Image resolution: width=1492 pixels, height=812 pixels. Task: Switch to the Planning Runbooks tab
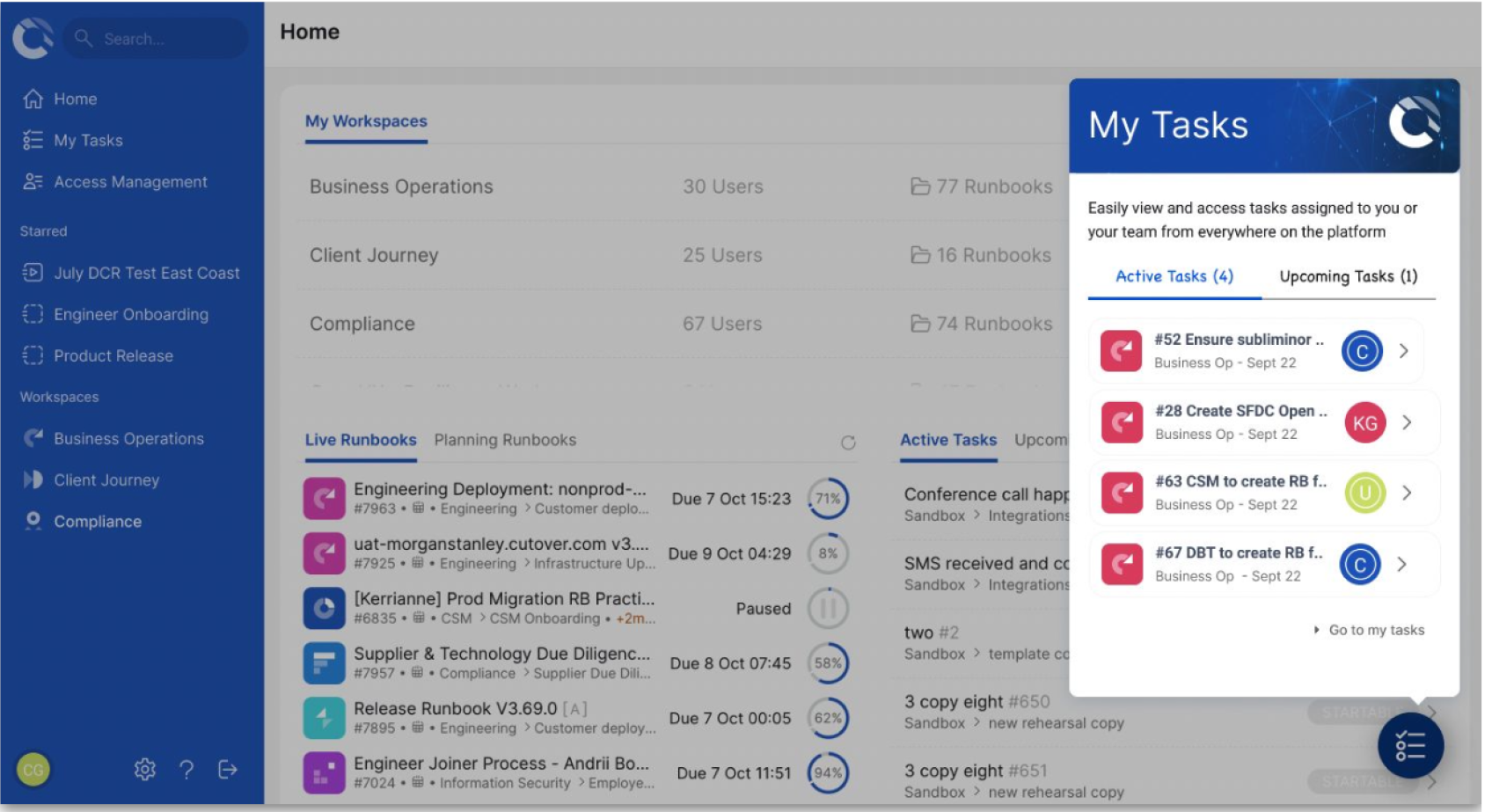pos(505,440)
